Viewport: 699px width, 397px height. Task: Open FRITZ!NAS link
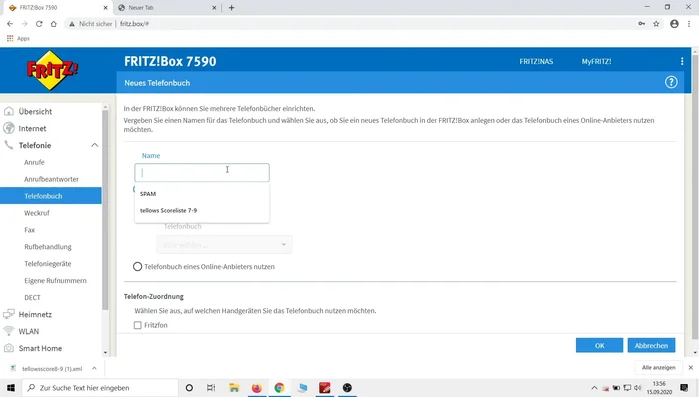(536, 61)
